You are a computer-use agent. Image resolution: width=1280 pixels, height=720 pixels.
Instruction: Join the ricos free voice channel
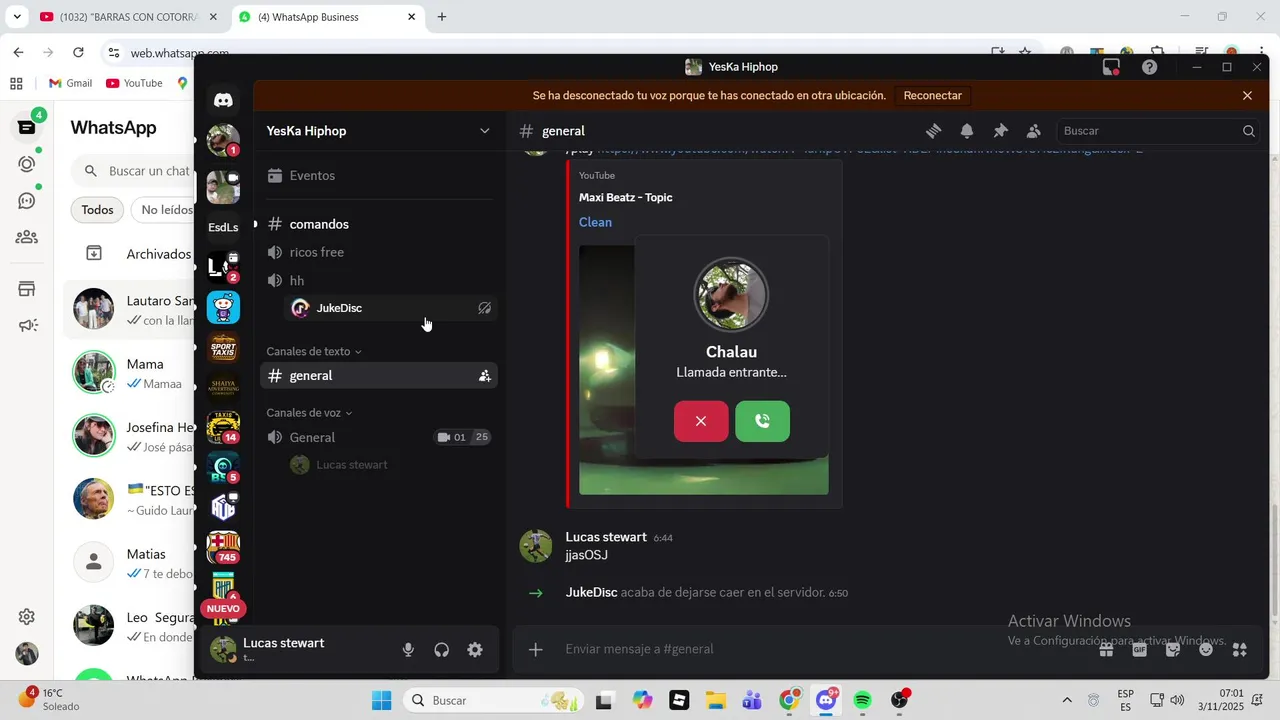pyautogui.click(x=379, y=252)
